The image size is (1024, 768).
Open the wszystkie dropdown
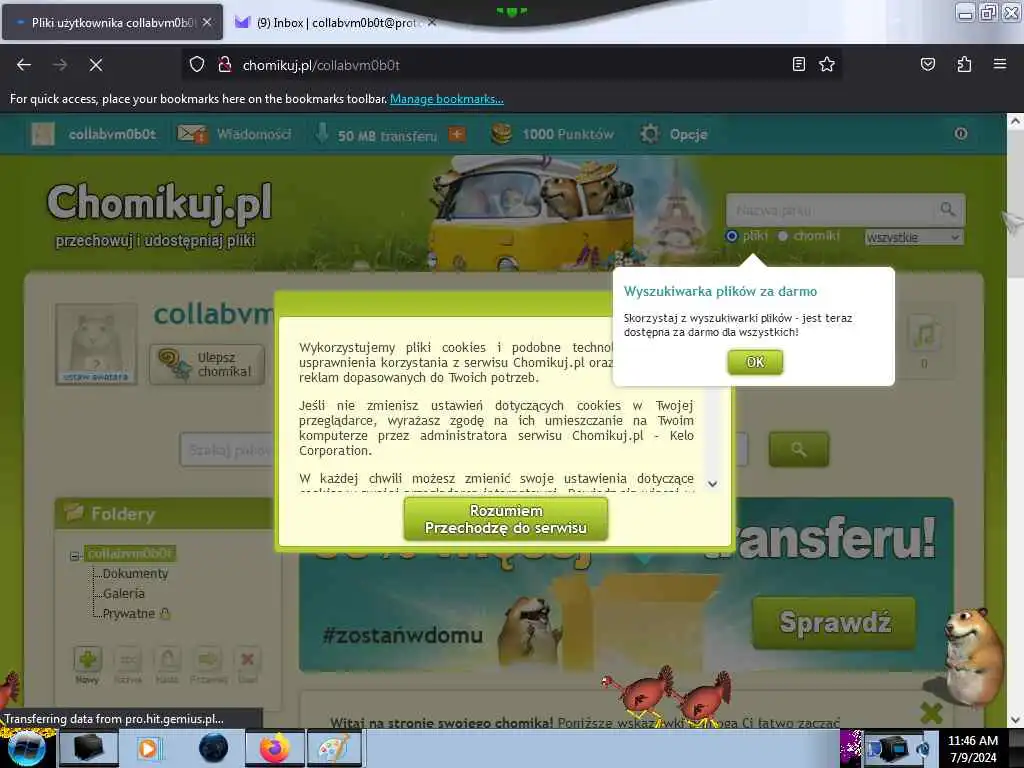(x=913, y=237)
